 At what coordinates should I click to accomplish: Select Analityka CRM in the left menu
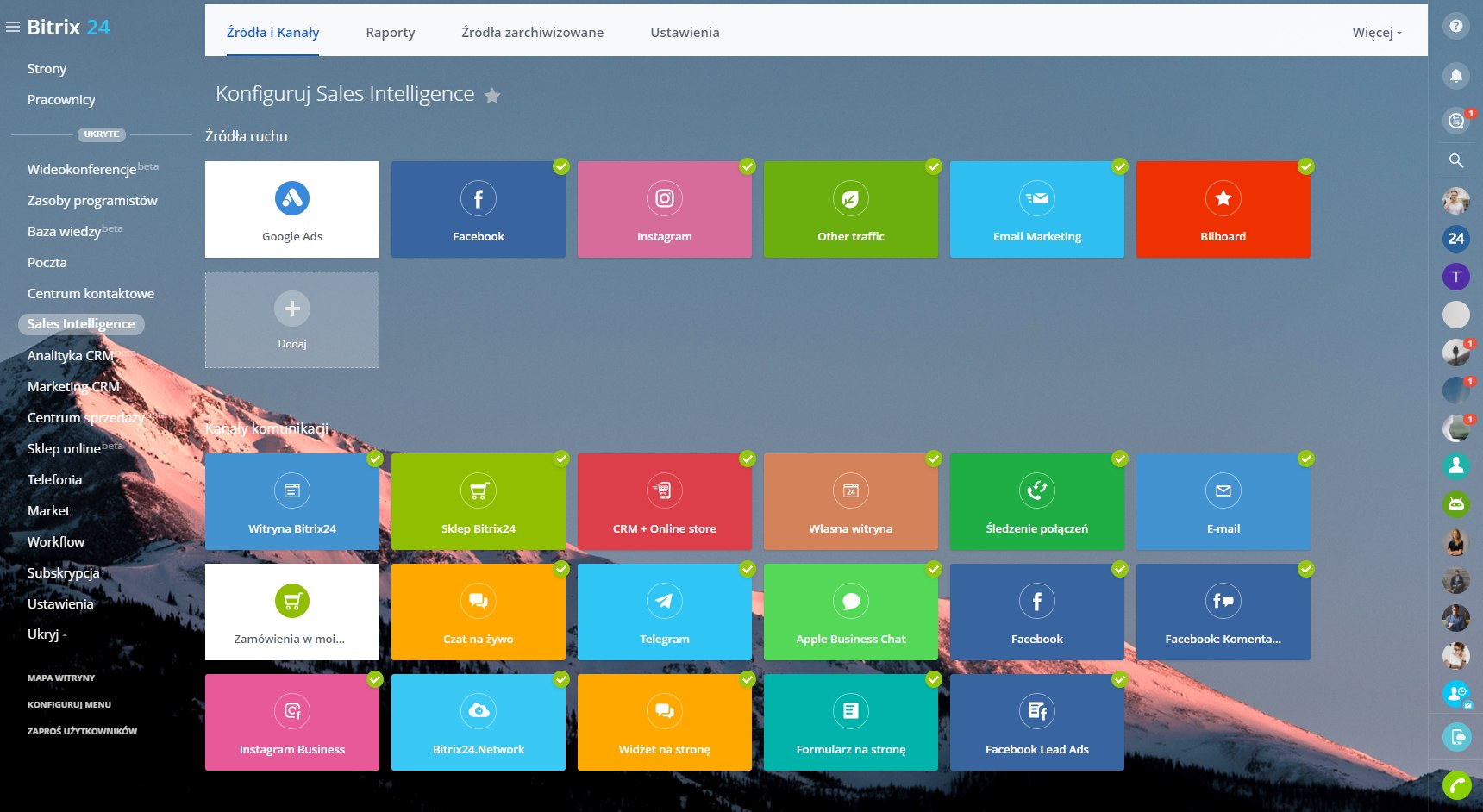71,355
